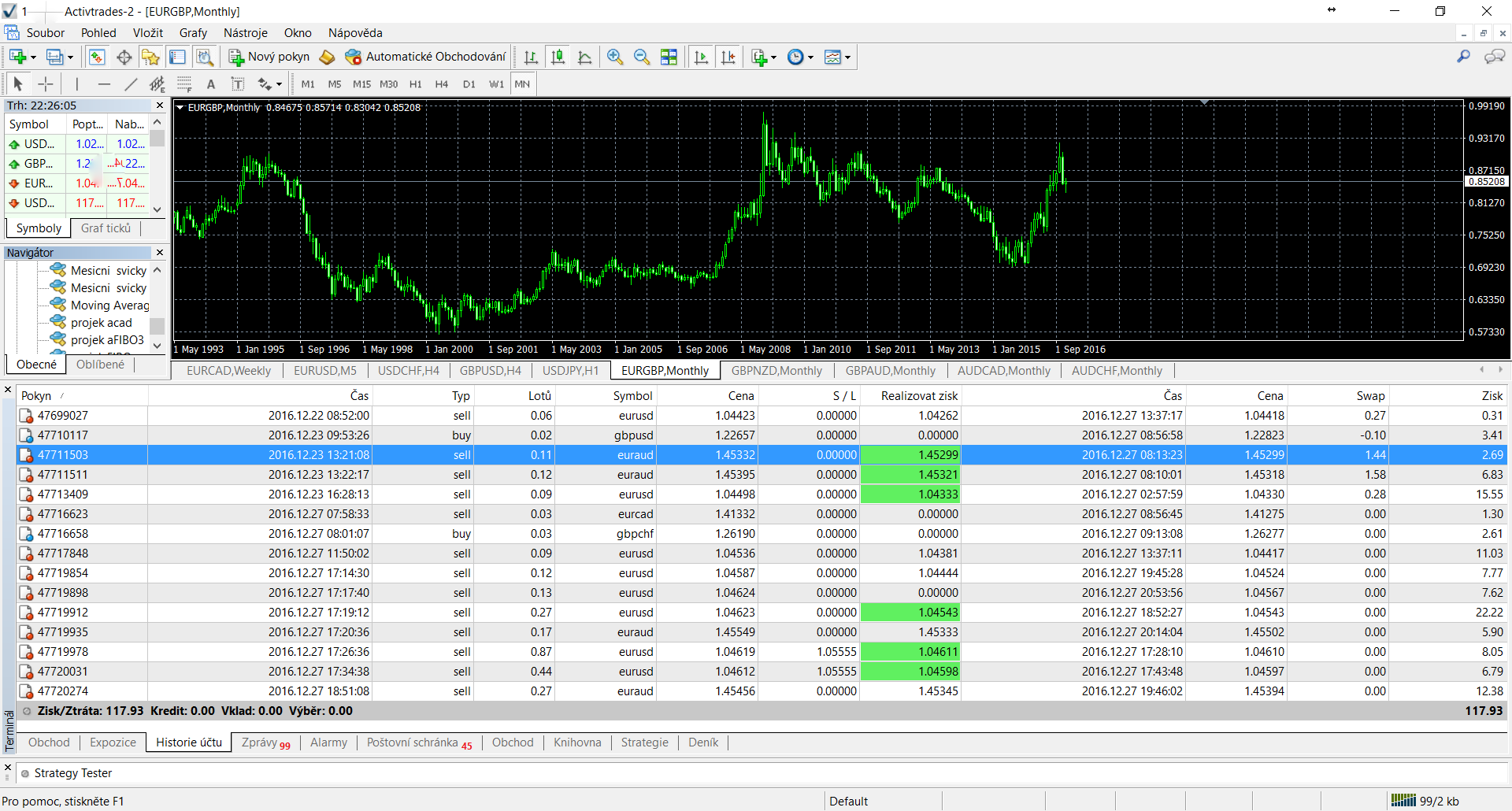
Task: Select order row 47719978
Action: pyautogui.click(x=762, y=652)
